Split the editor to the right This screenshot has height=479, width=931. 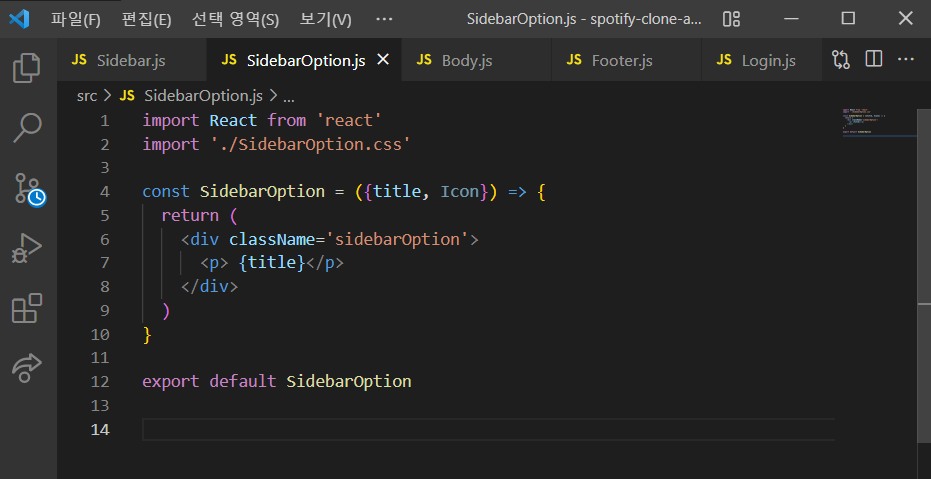(873, 59)
